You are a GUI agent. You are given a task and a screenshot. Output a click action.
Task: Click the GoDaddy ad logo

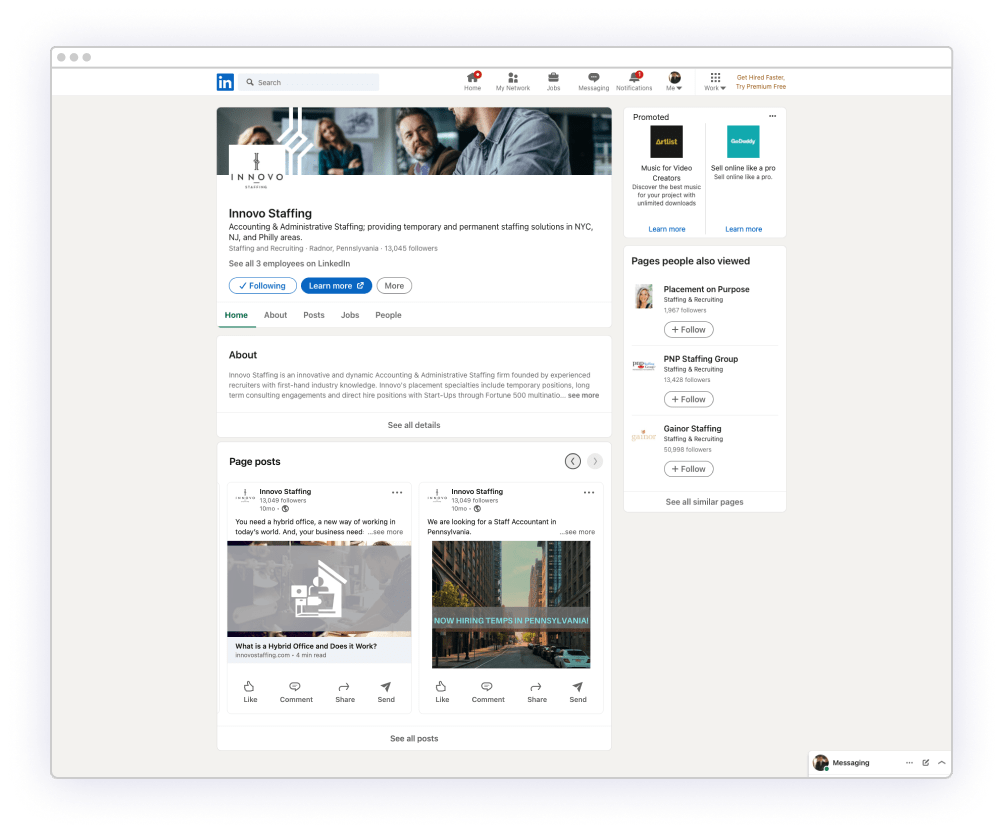743,142
